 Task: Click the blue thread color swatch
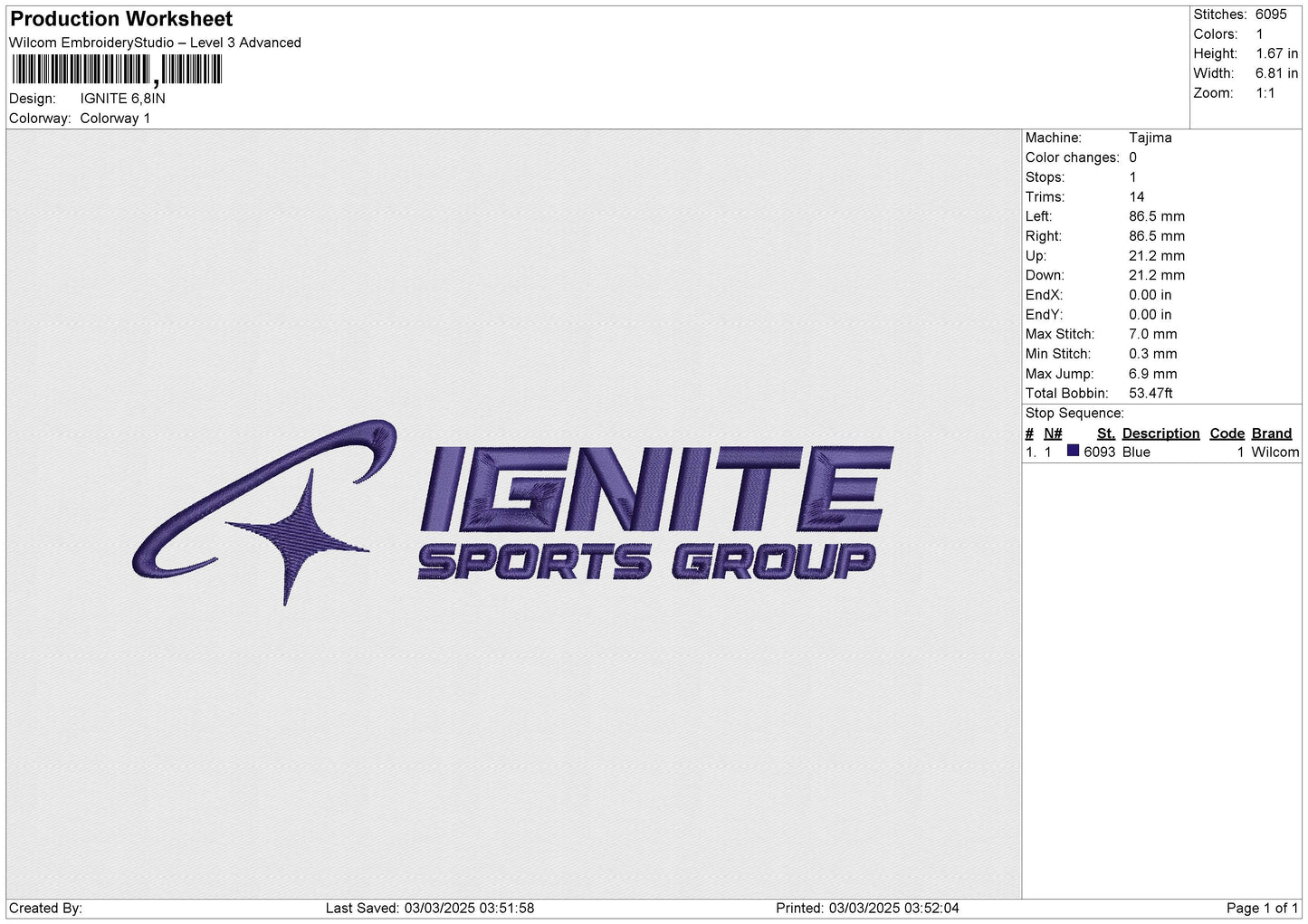click(1073, 451)
